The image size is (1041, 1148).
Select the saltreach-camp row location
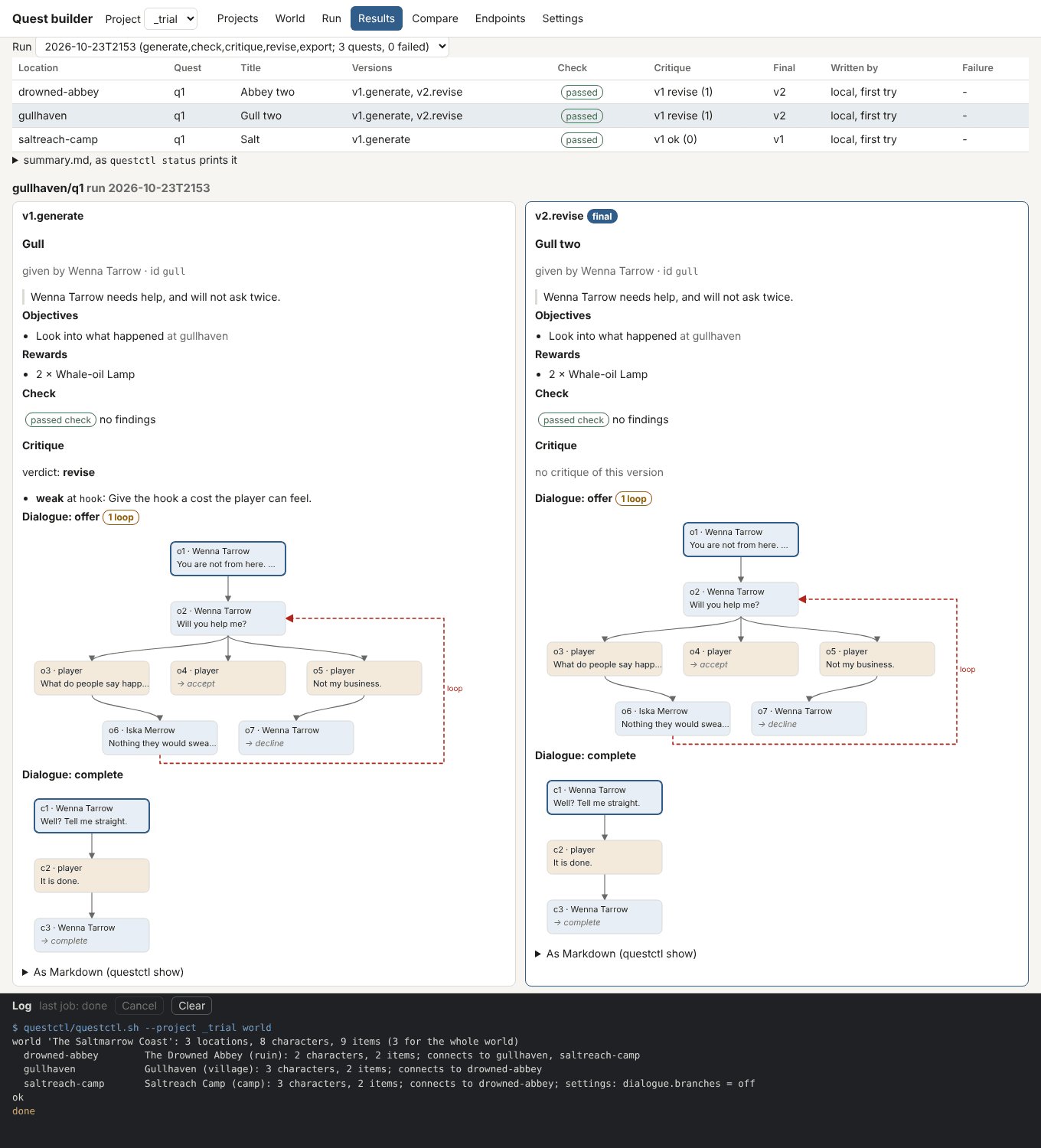pyautogui.click(x=58, y=139)
